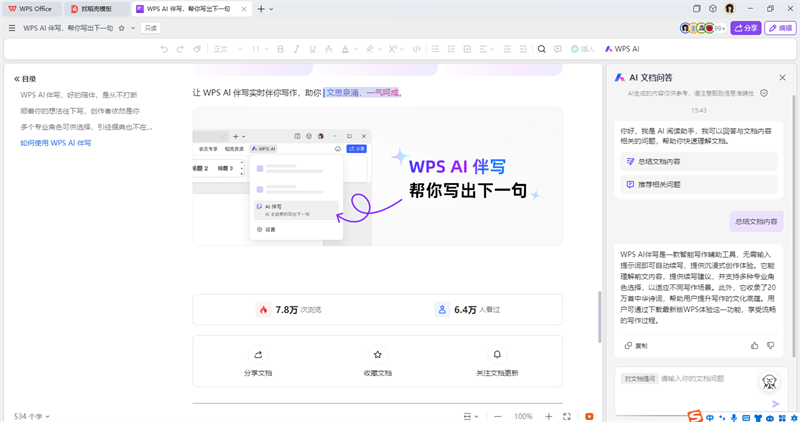Open font size 11 dropdown

point(259,49)
